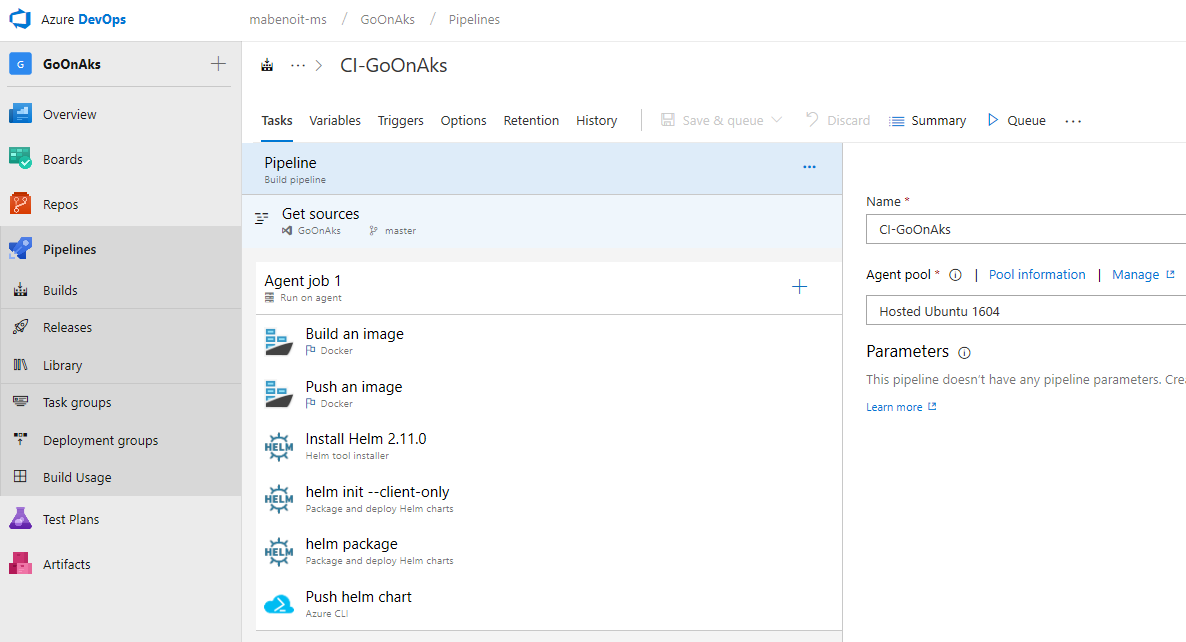Create new item with plus beside GoOnAks
Viewport: 1186px width, 642px height.
(x=217, y=63)
